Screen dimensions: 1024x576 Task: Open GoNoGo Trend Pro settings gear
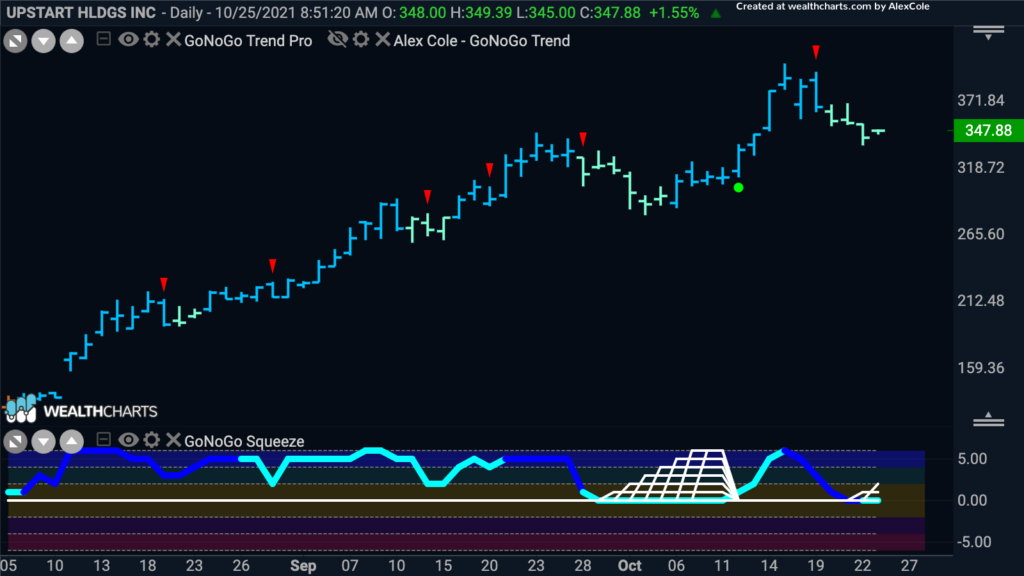click(x=152, y=40)
